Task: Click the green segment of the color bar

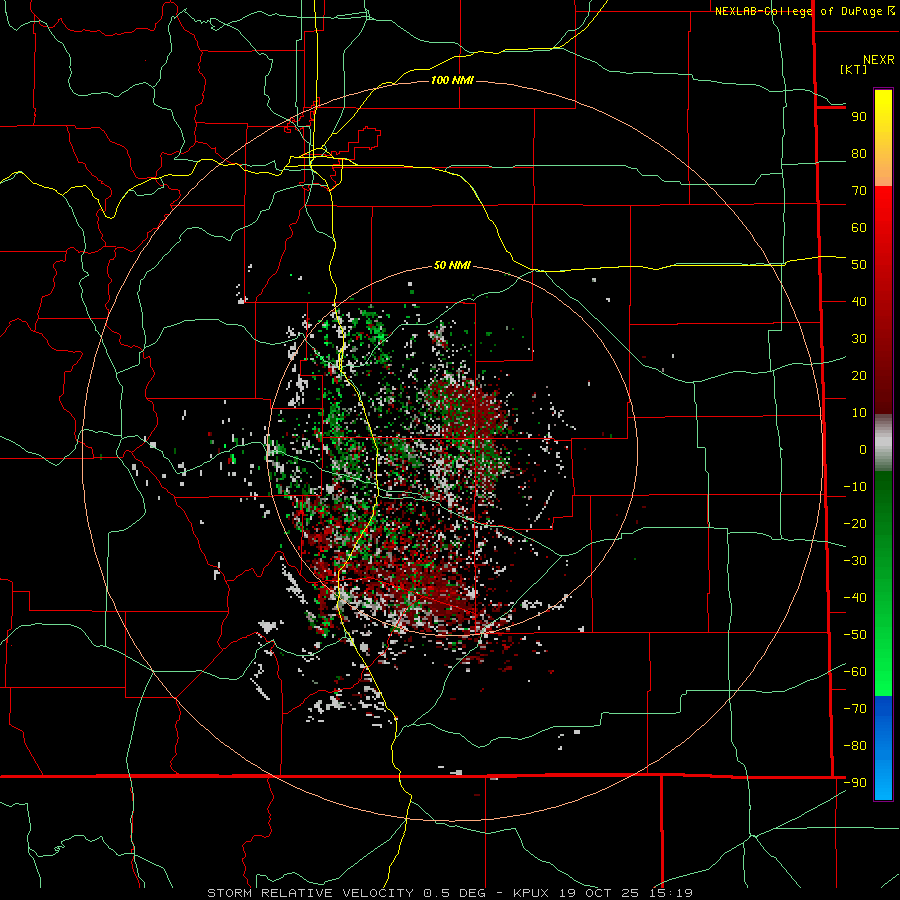Action: point(883,583)
